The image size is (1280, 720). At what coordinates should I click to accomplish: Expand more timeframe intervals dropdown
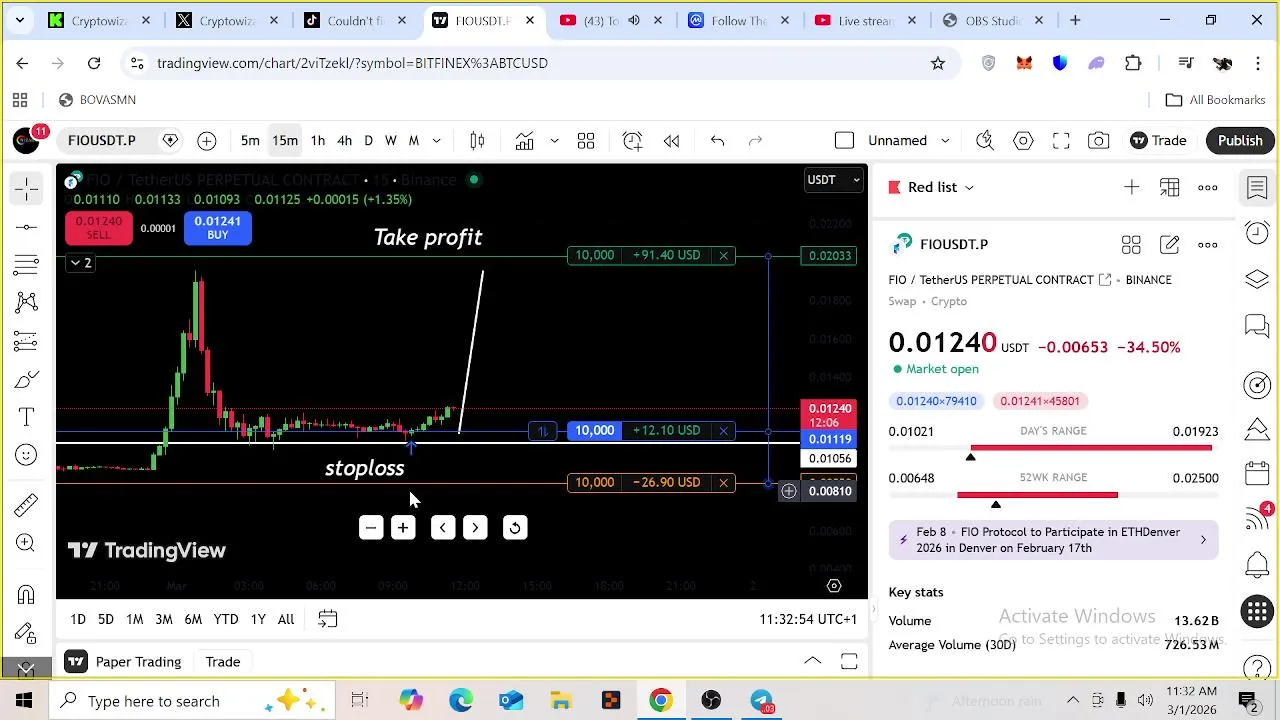coord(437,141)
